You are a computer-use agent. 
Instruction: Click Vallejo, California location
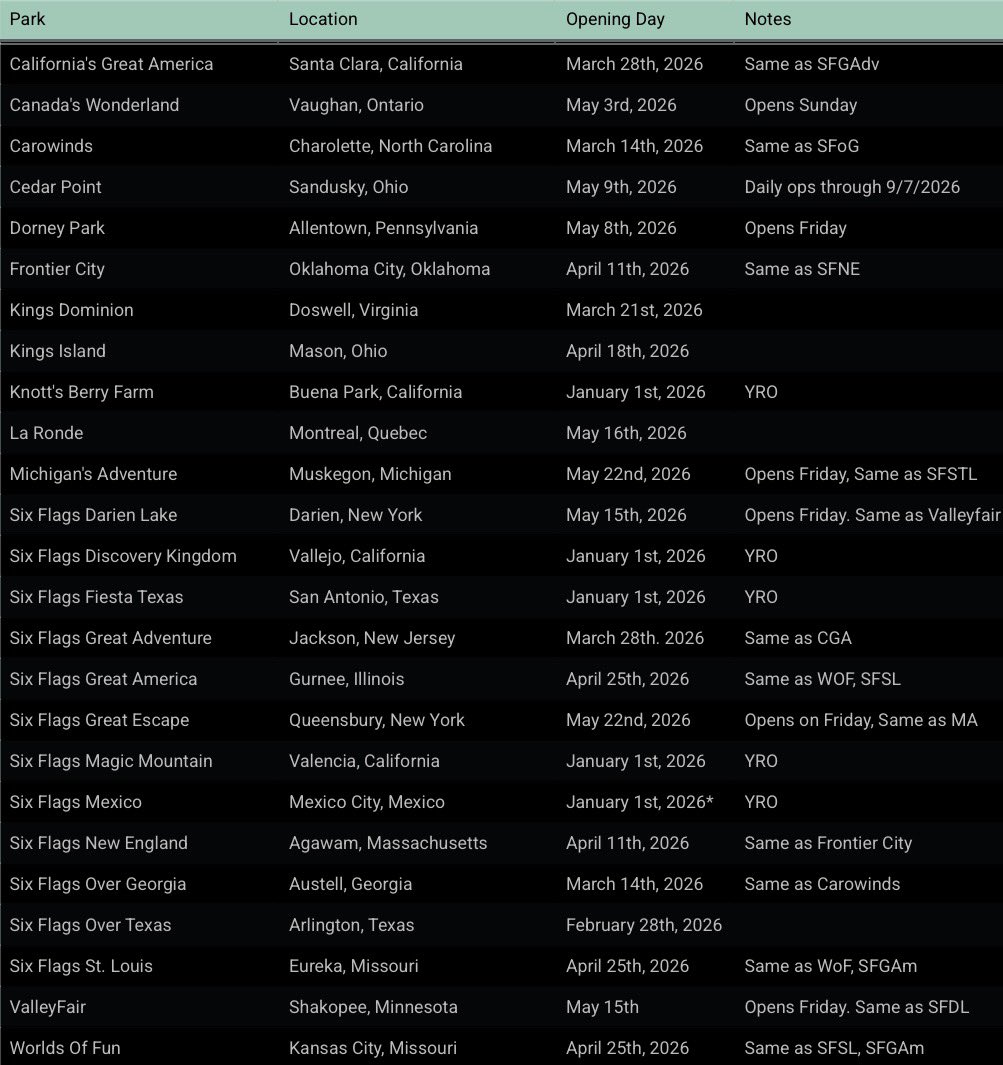(357, 556)
